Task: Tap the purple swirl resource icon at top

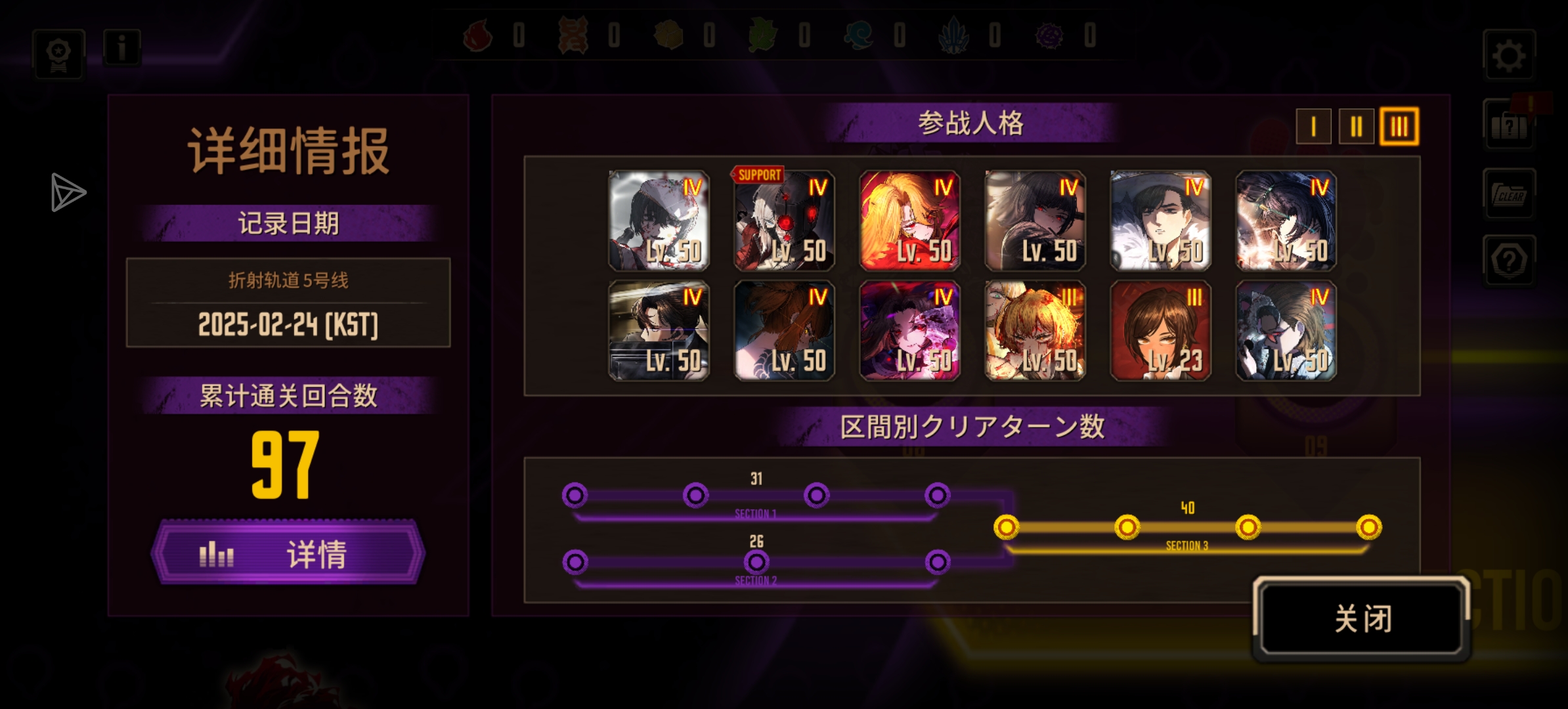Action: (x=1049, y=35)
